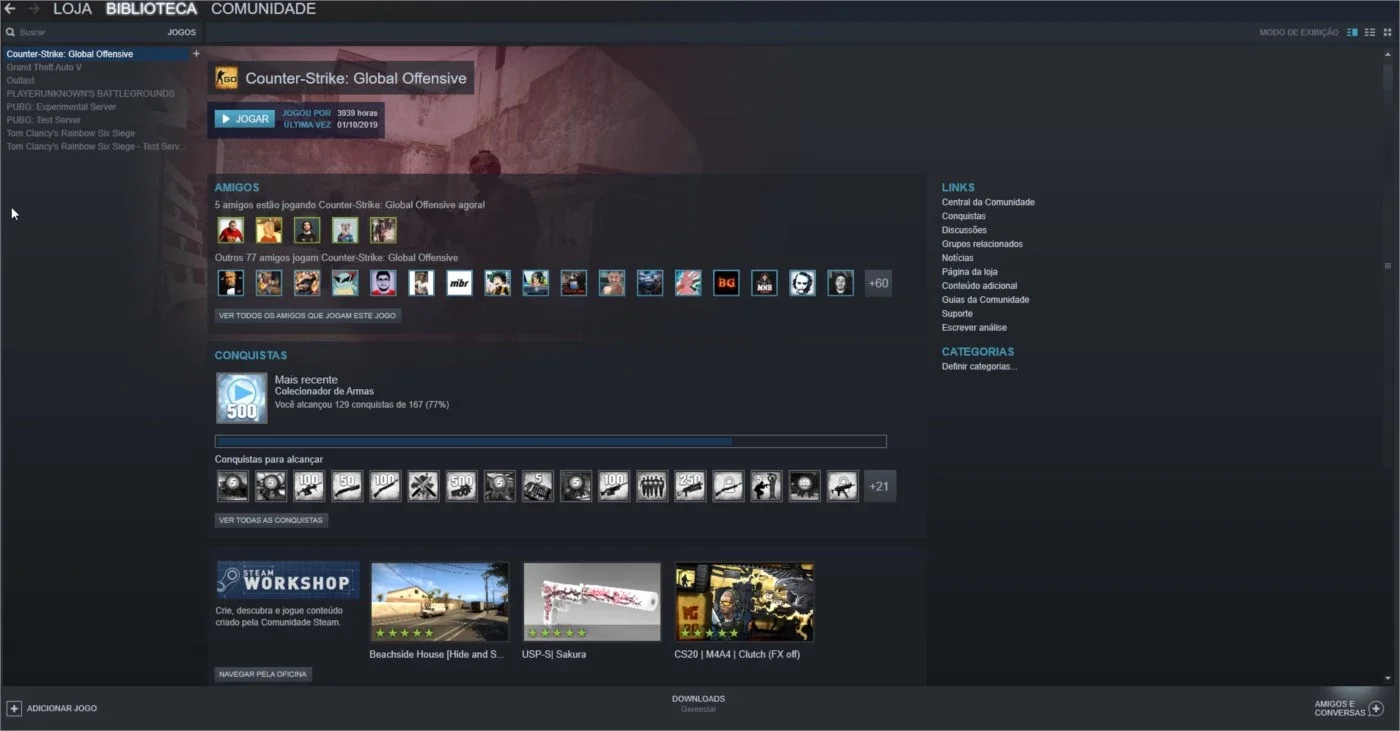Open the mibr friend avatar
This screenshot has width=1400, height=731.
pyautogui.click(x=459, y=283)
